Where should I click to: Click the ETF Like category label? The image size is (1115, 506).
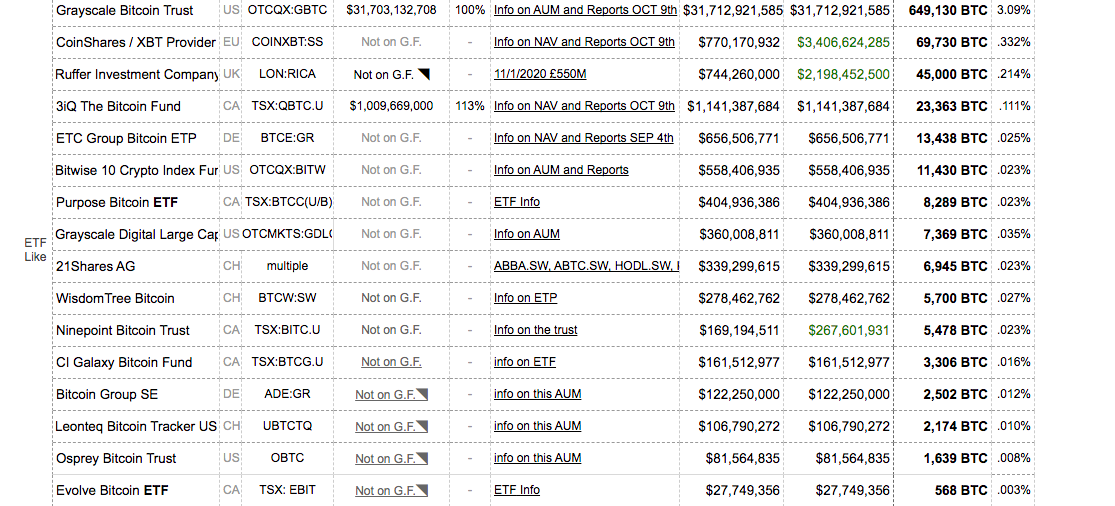[x=35, y=249]
